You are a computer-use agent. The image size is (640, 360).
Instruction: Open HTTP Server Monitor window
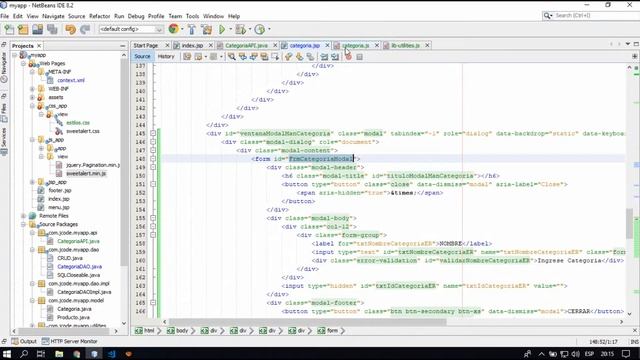click(70, 341)
